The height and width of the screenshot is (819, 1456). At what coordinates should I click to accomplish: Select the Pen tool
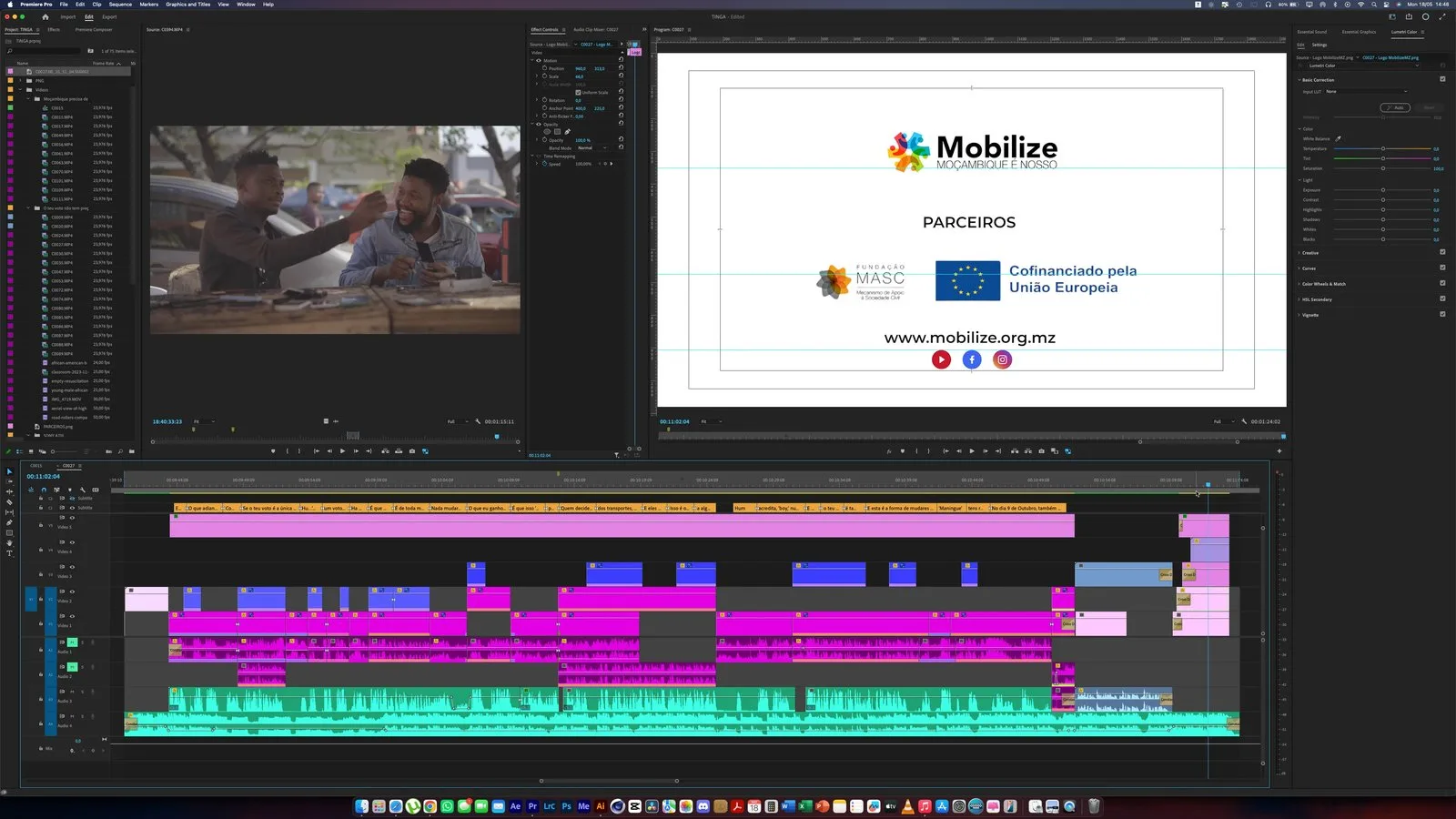[9, 522]
